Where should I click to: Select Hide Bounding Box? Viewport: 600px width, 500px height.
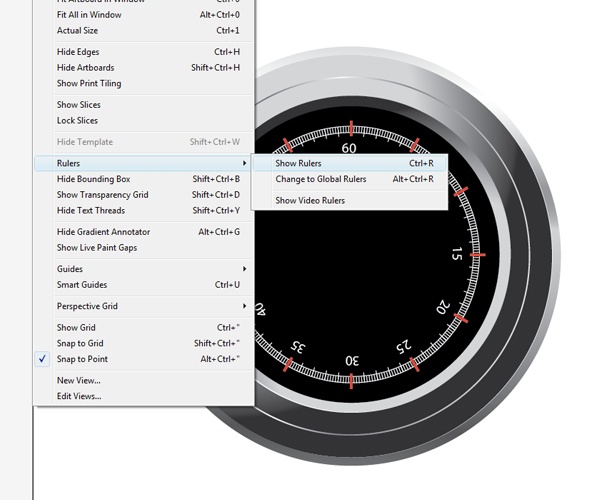[x=144, y=179]
